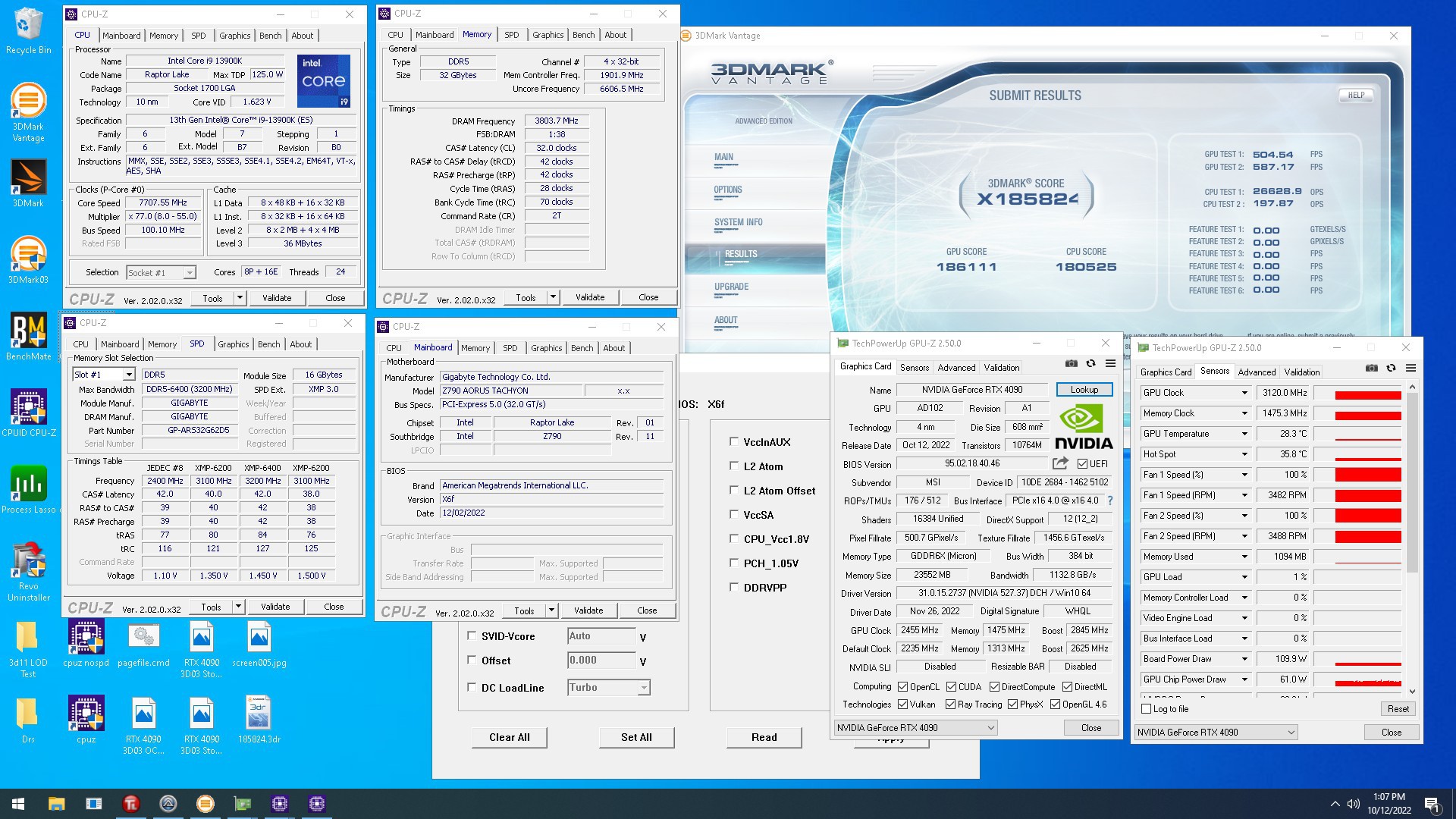The image size is (1456, 819).
Task: Check the PCH_1.05V option
Action: click(x=733, y=563)
